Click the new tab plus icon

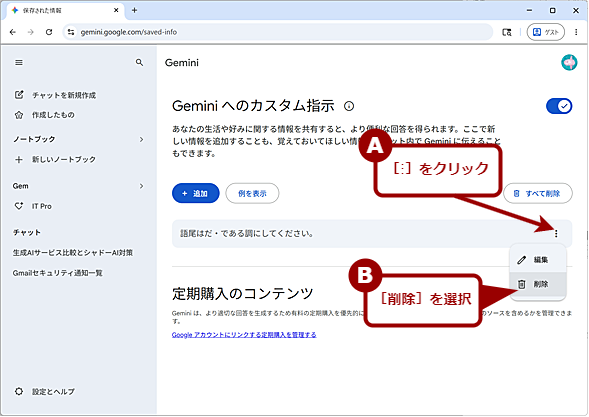click(x=134, y=11)
